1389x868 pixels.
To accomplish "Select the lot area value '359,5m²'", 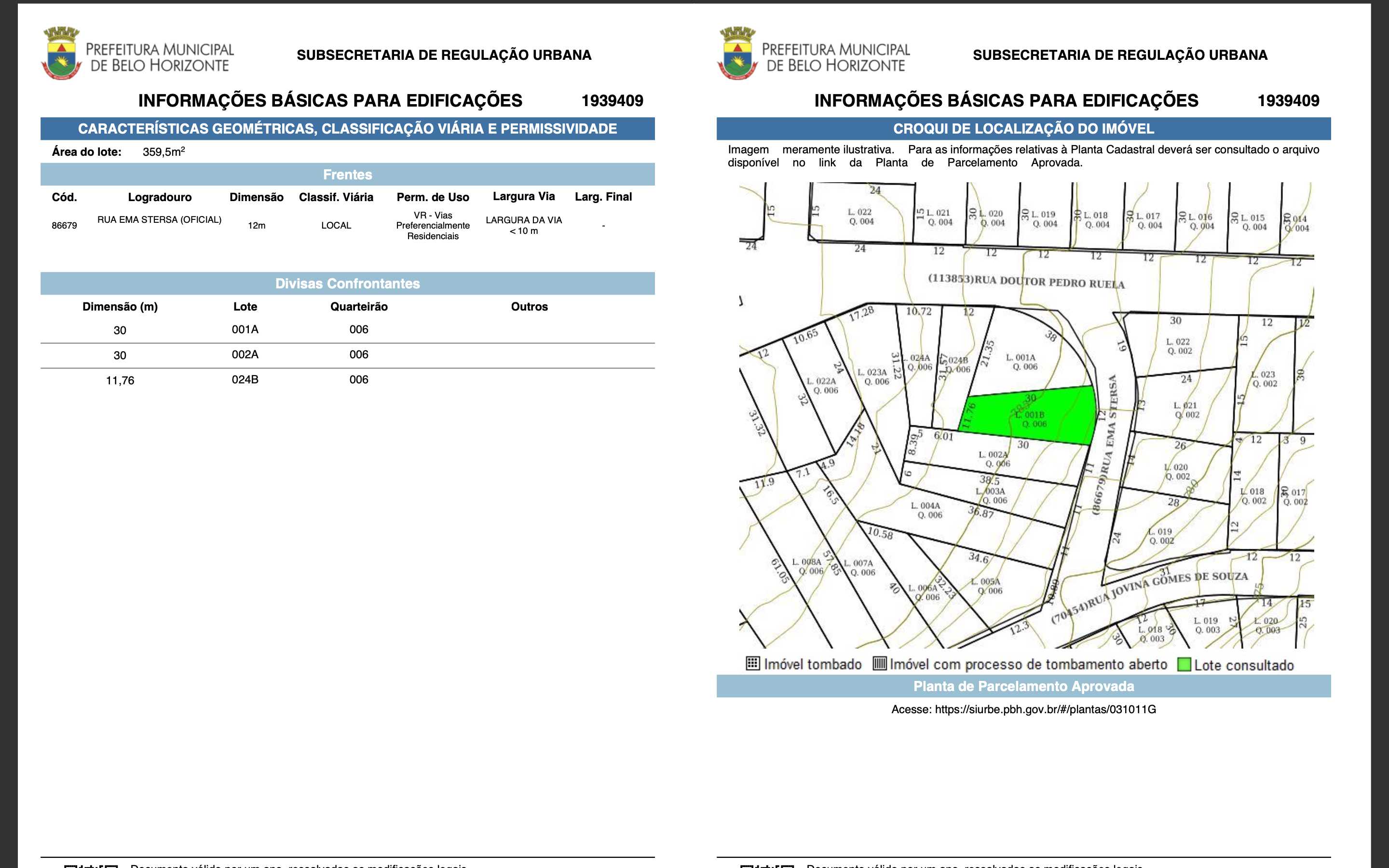I will (x=163, y=151).
